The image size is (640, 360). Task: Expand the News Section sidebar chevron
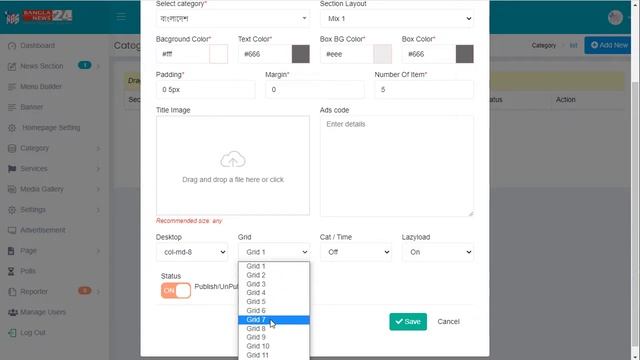(98, 66)
